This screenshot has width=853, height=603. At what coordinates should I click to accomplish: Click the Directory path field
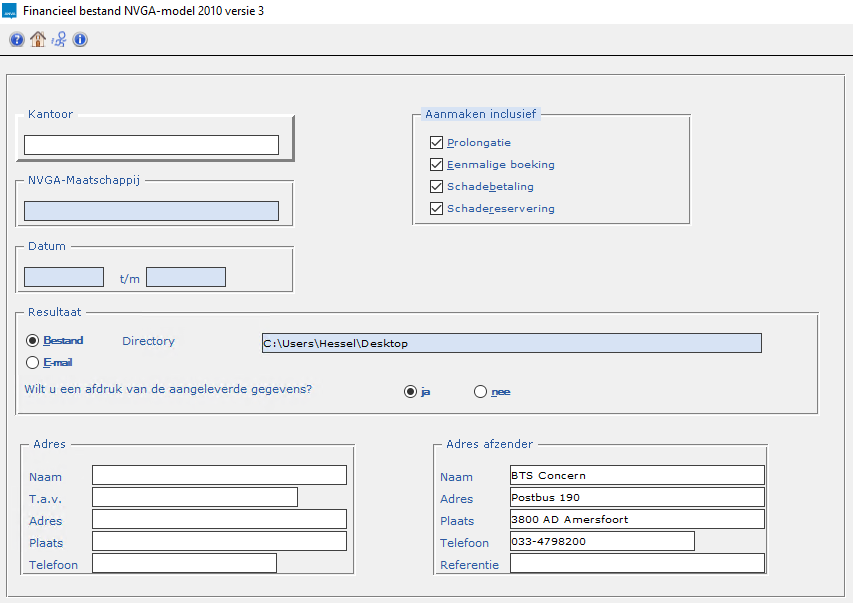510,343
